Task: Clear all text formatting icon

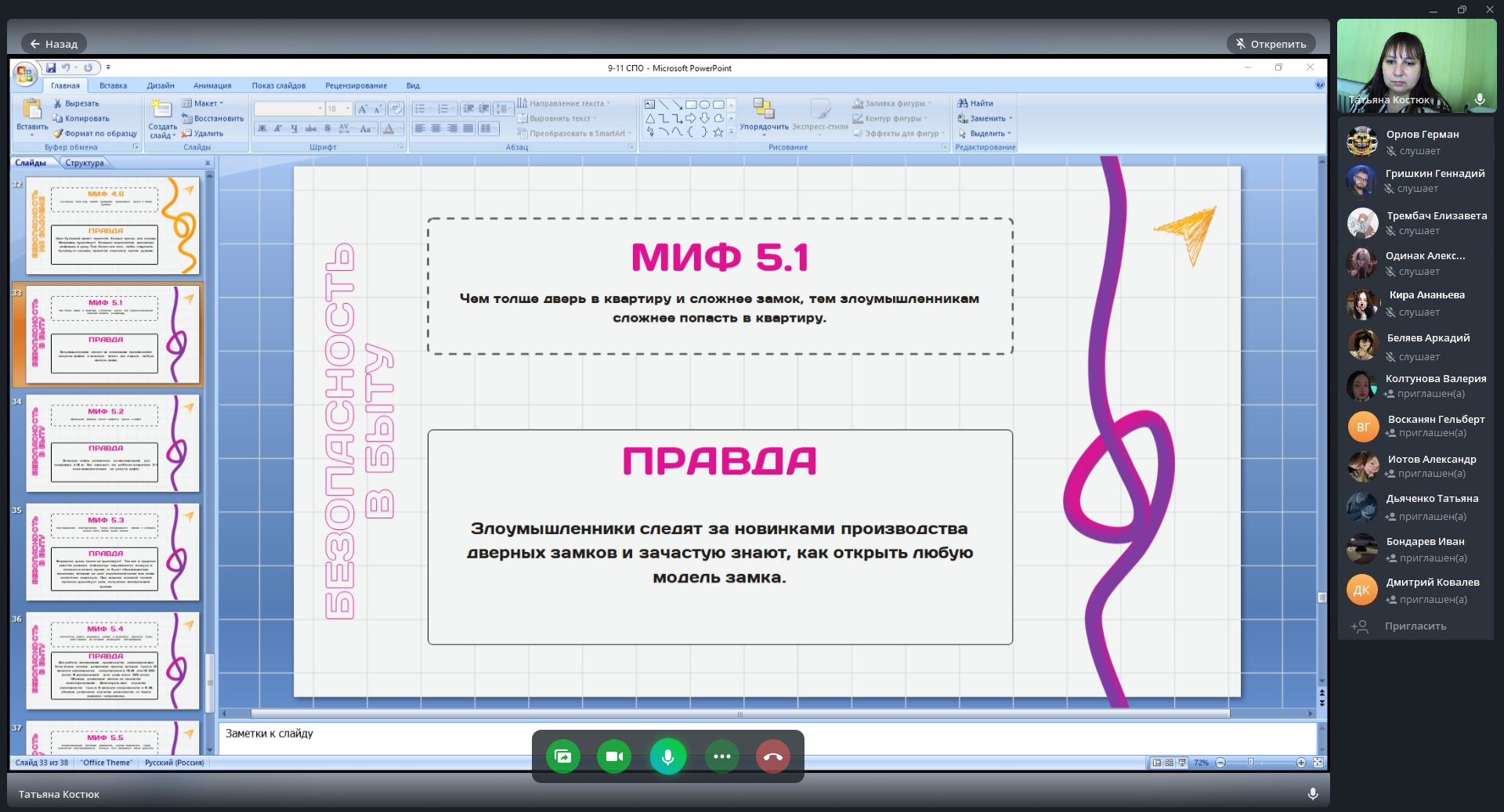Action: pyautogui.click(x=396, y=109)
